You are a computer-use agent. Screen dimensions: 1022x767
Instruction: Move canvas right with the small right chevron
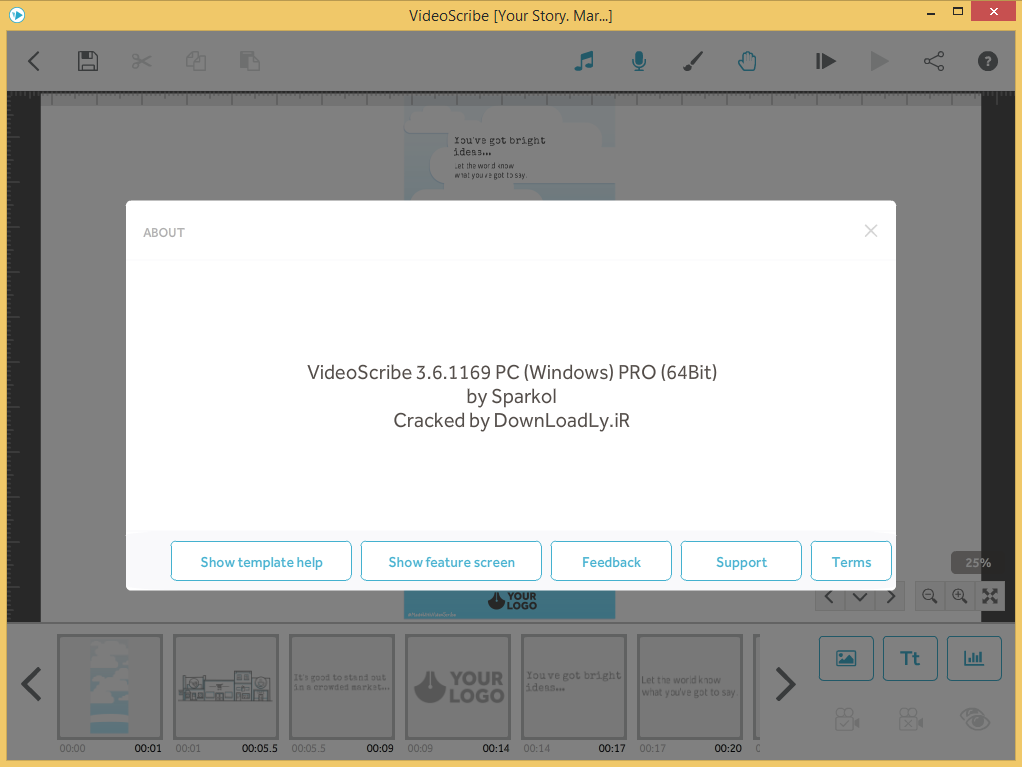pyautogui.click(x=890, y=596)
